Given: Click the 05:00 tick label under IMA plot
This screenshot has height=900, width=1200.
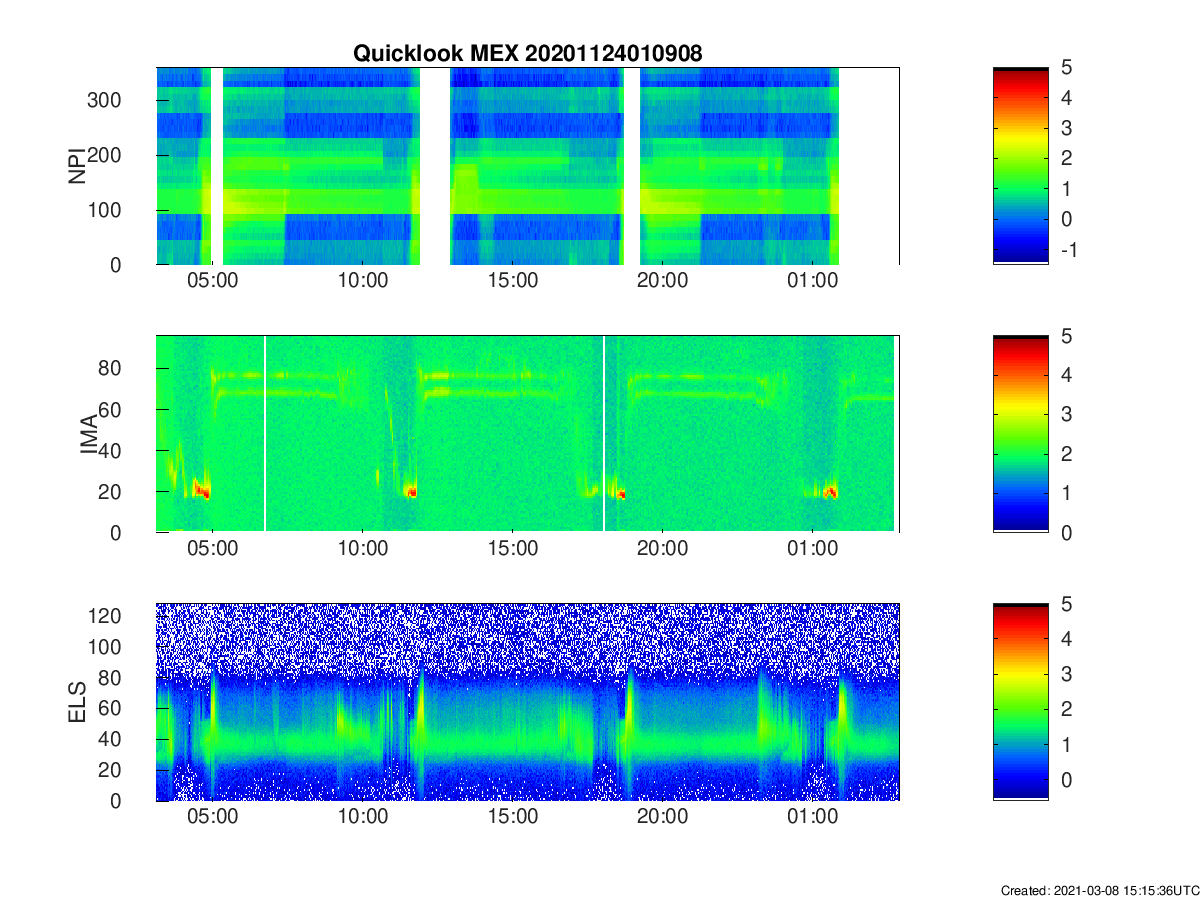Looking at the screenshot, I should pyautogui.click(x=213, y=549).
